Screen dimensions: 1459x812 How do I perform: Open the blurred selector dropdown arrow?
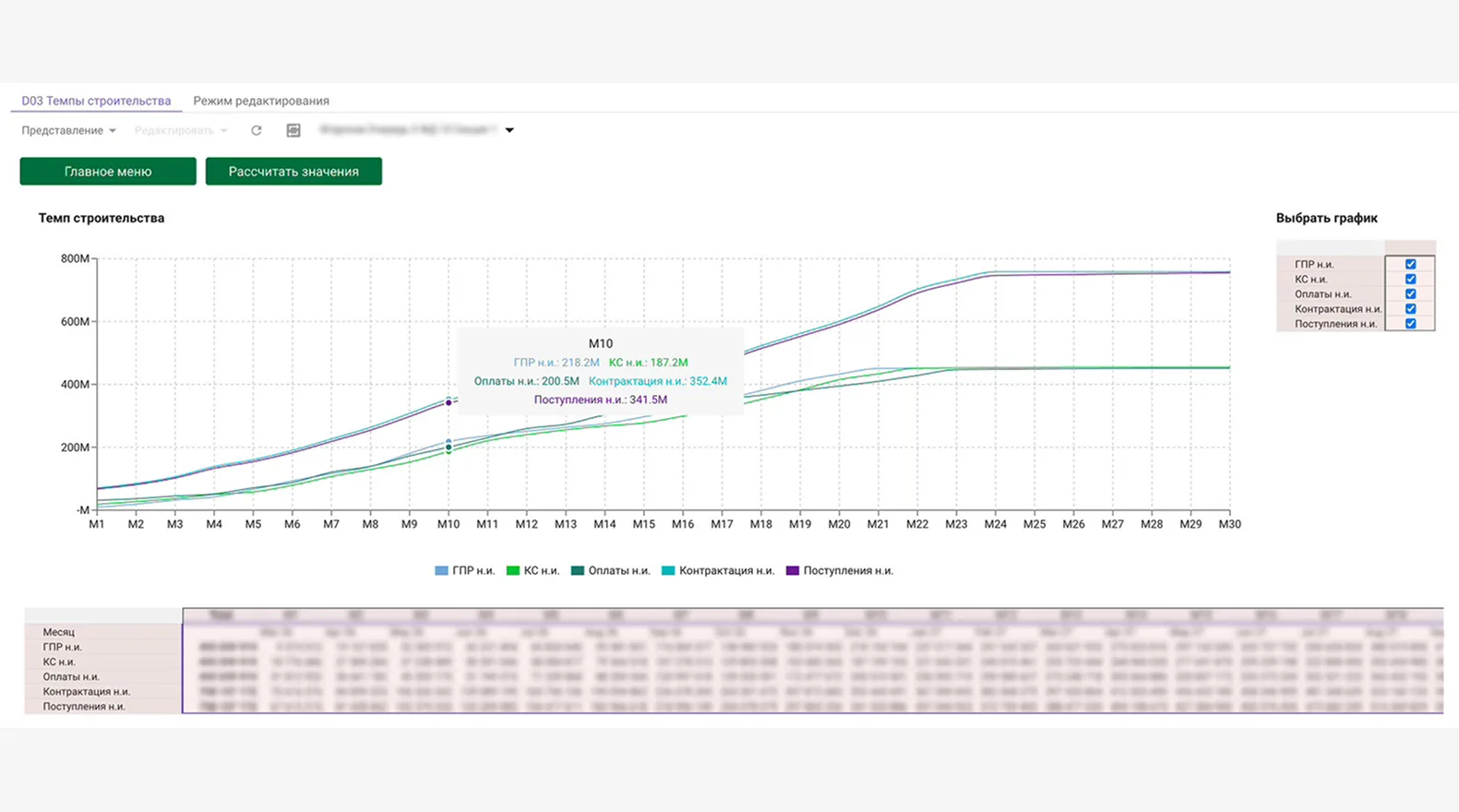click(509, 130)
